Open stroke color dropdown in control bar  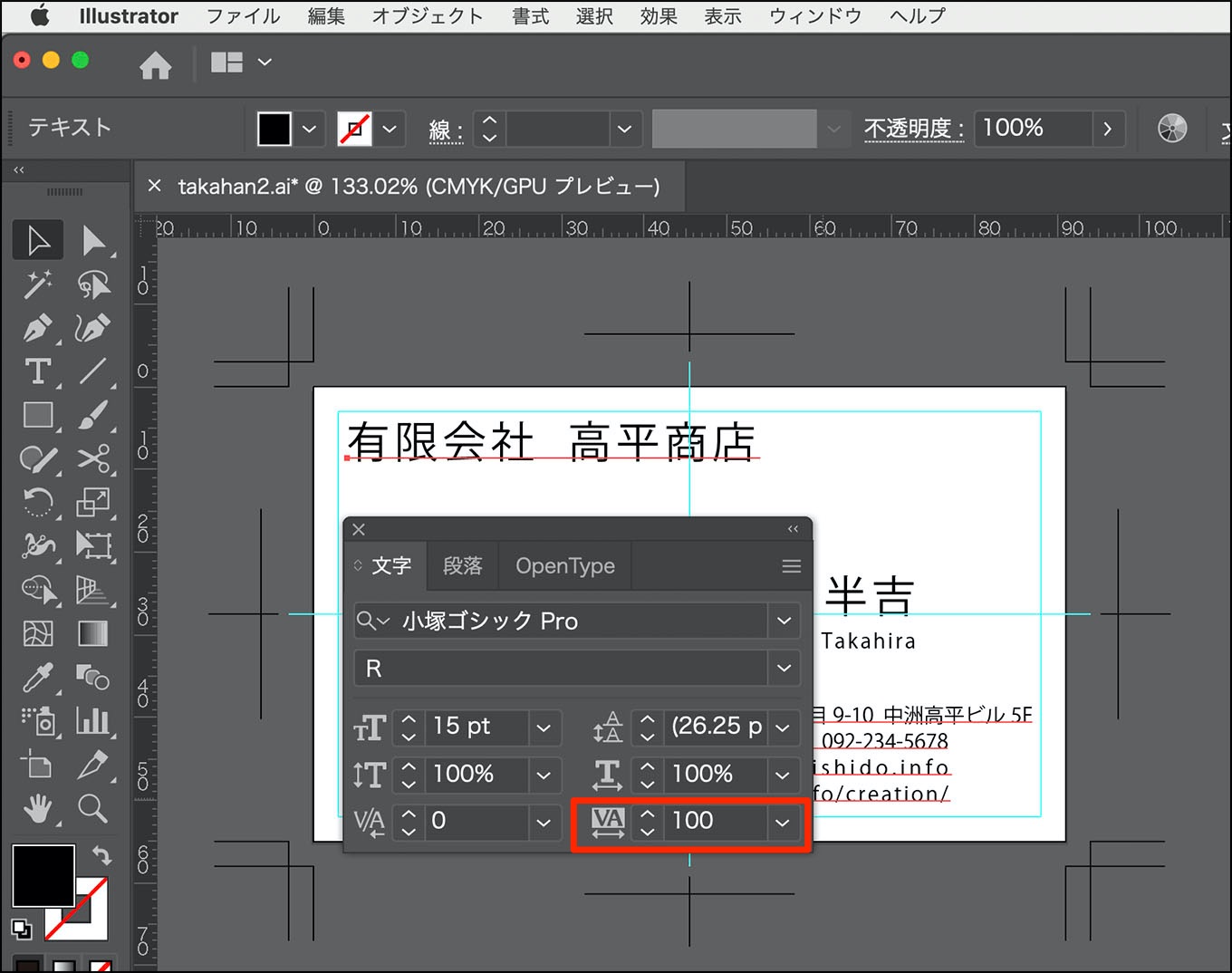point(390,129)
